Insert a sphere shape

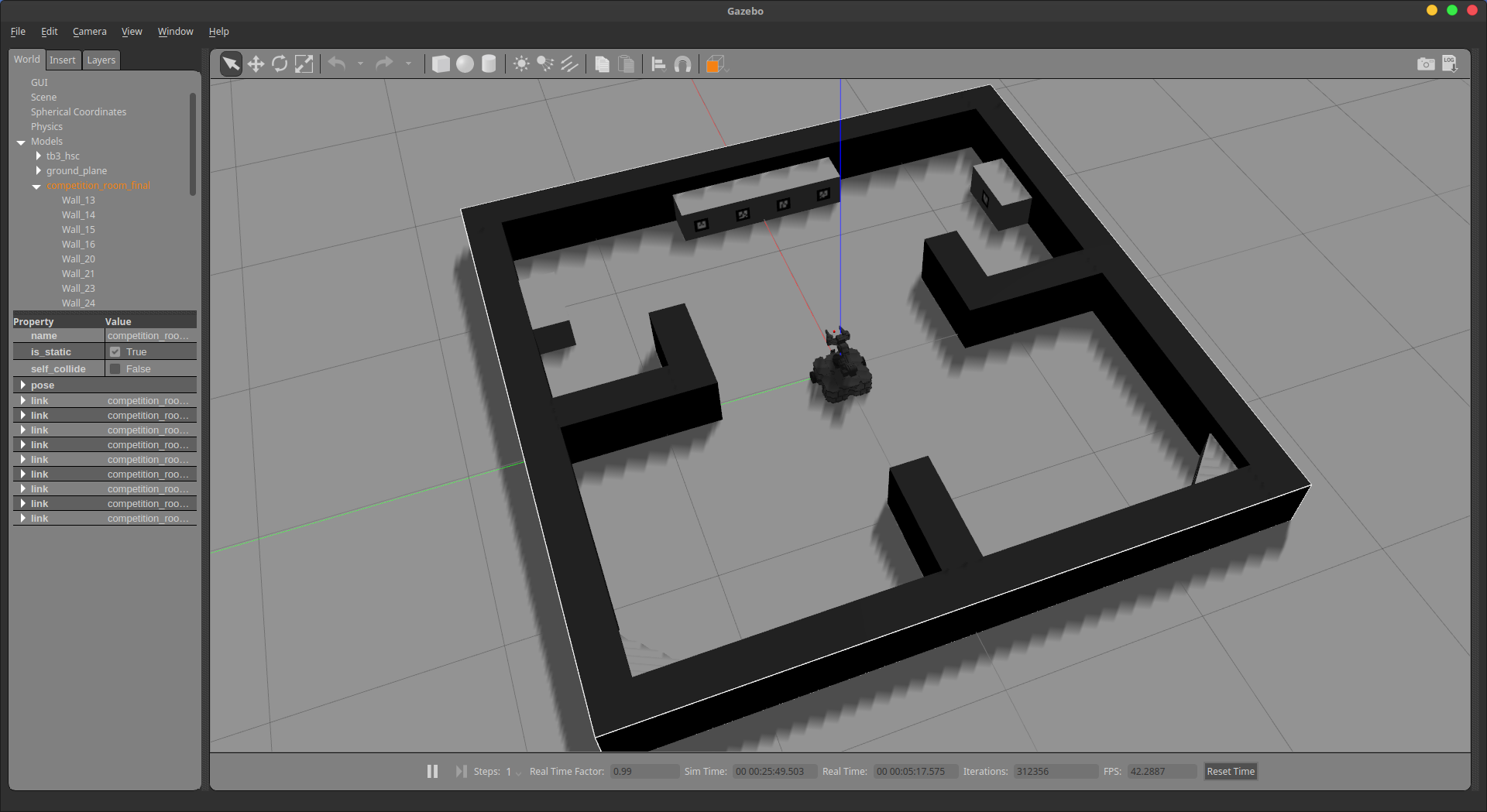pos(465,64)
